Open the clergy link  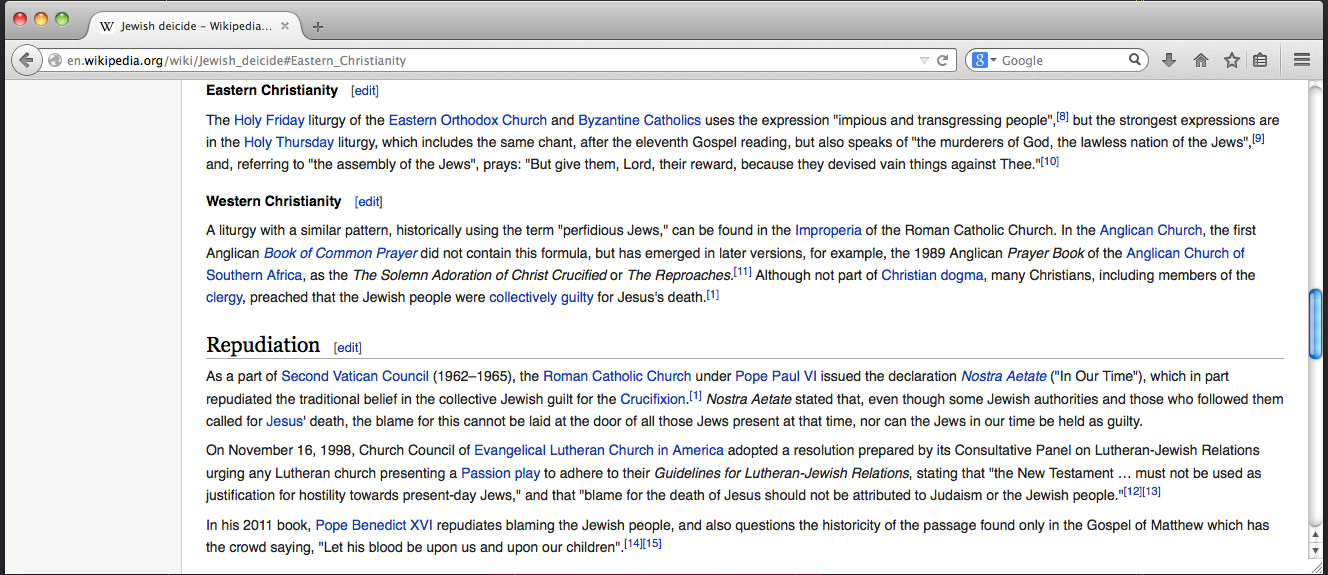pos(224,297)
